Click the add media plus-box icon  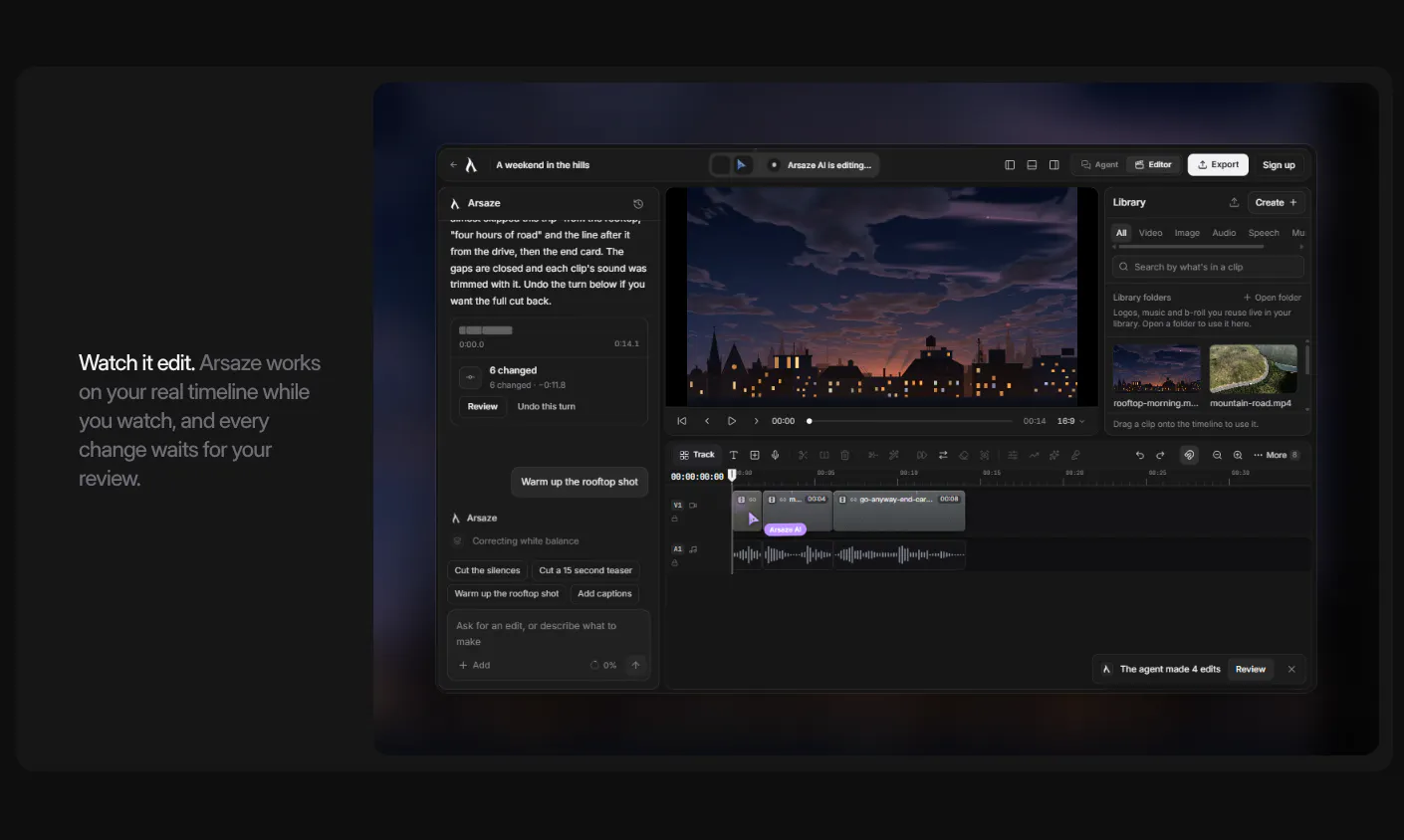coord(755,455)
